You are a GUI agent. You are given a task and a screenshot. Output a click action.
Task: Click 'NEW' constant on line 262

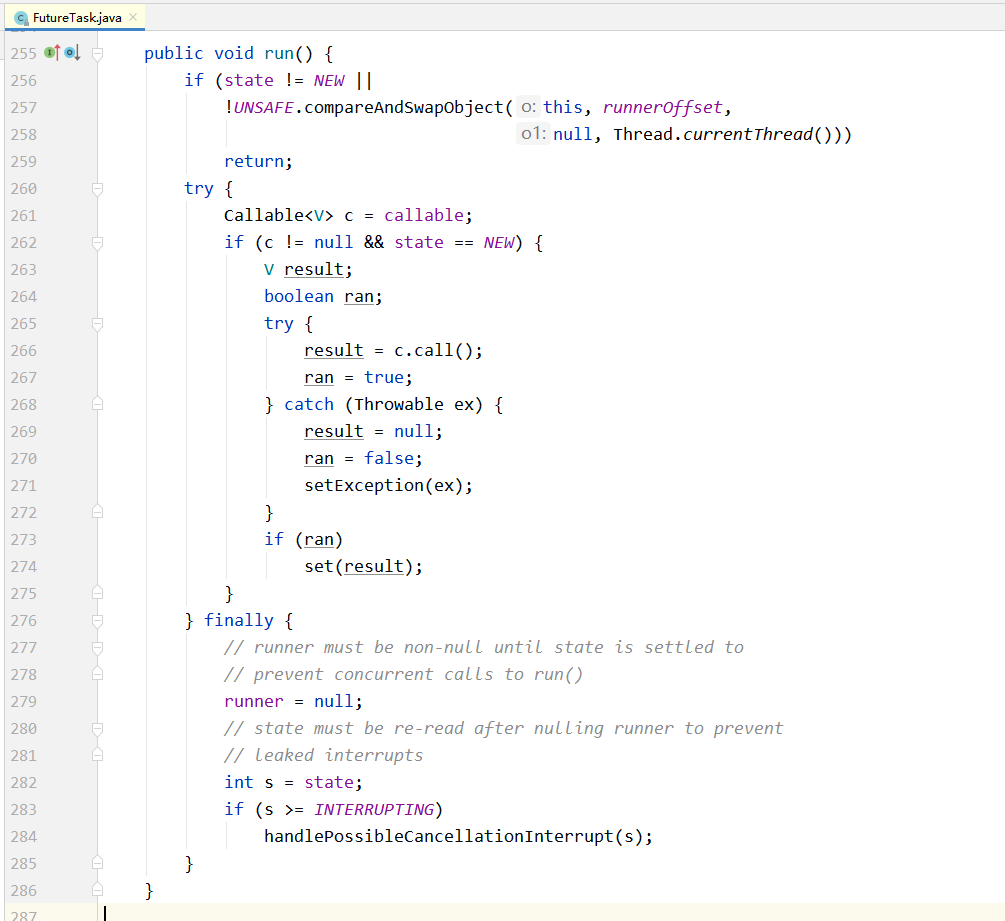[x=499, y=242]
